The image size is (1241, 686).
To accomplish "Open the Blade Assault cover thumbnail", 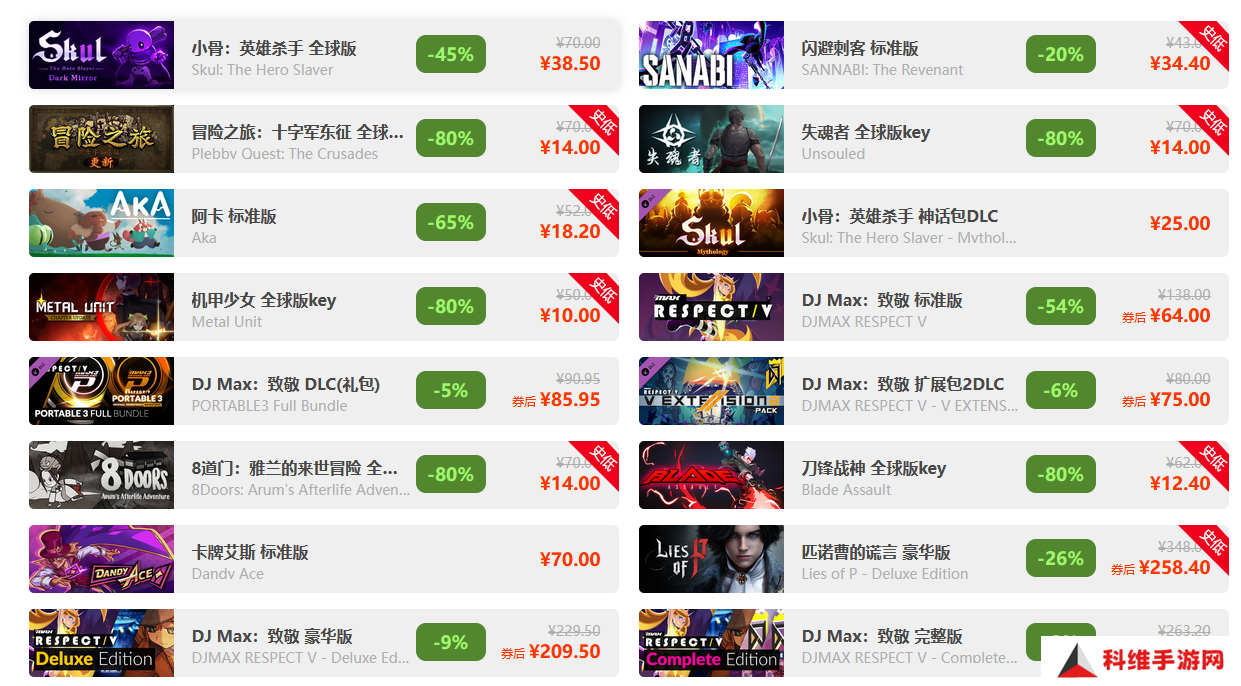I will [x=711, y=475].
